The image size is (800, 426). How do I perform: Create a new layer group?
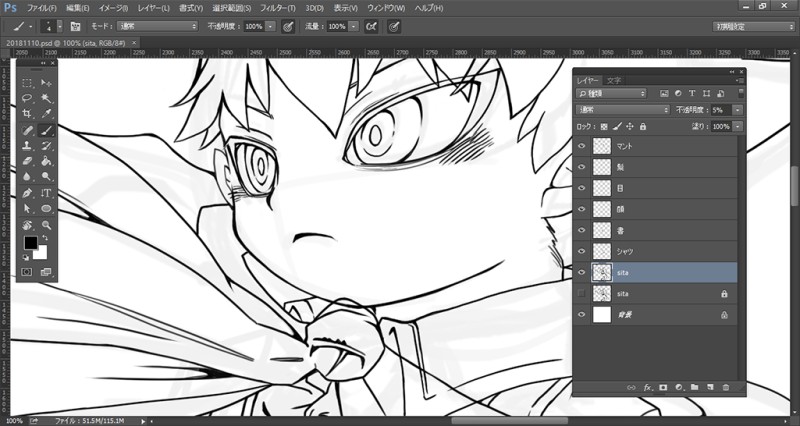pyautogui.click(x=694, y=388)
